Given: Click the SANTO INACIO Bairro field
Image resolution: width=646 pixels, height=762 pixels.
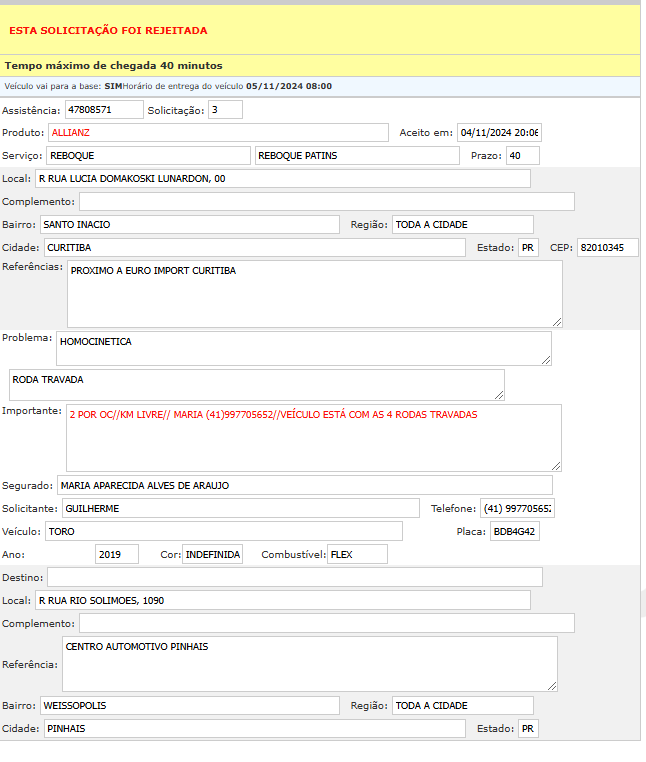Looking at the screenshot, I should (x=190, y=225).
